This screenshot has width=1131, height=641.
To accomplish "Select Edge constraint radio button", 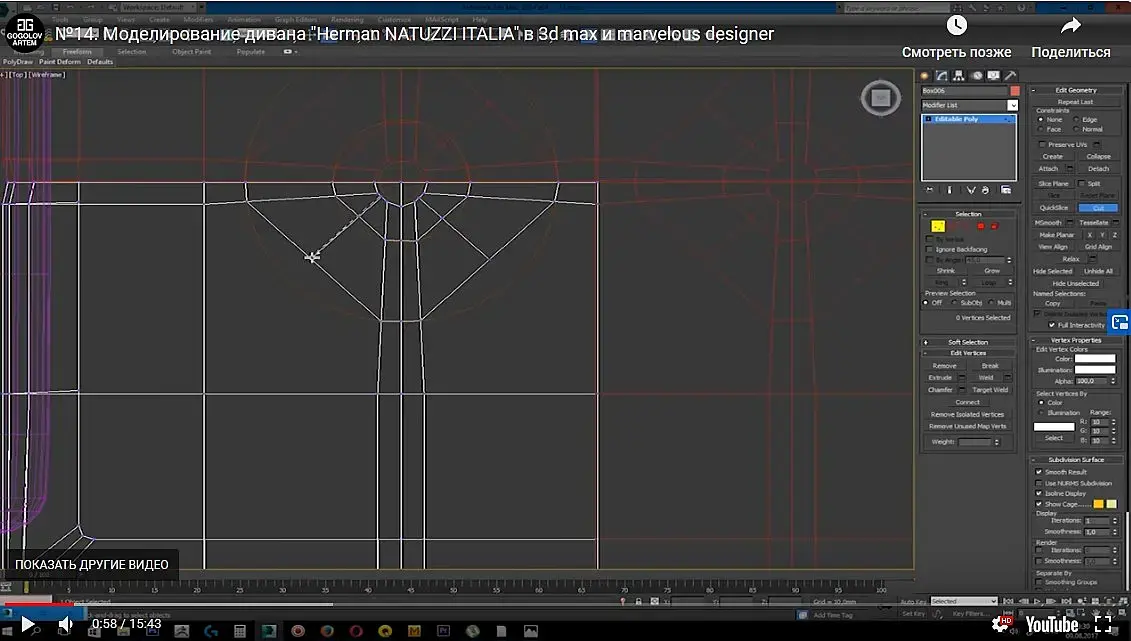I will pyautogui.click(x=1076, y=120).
